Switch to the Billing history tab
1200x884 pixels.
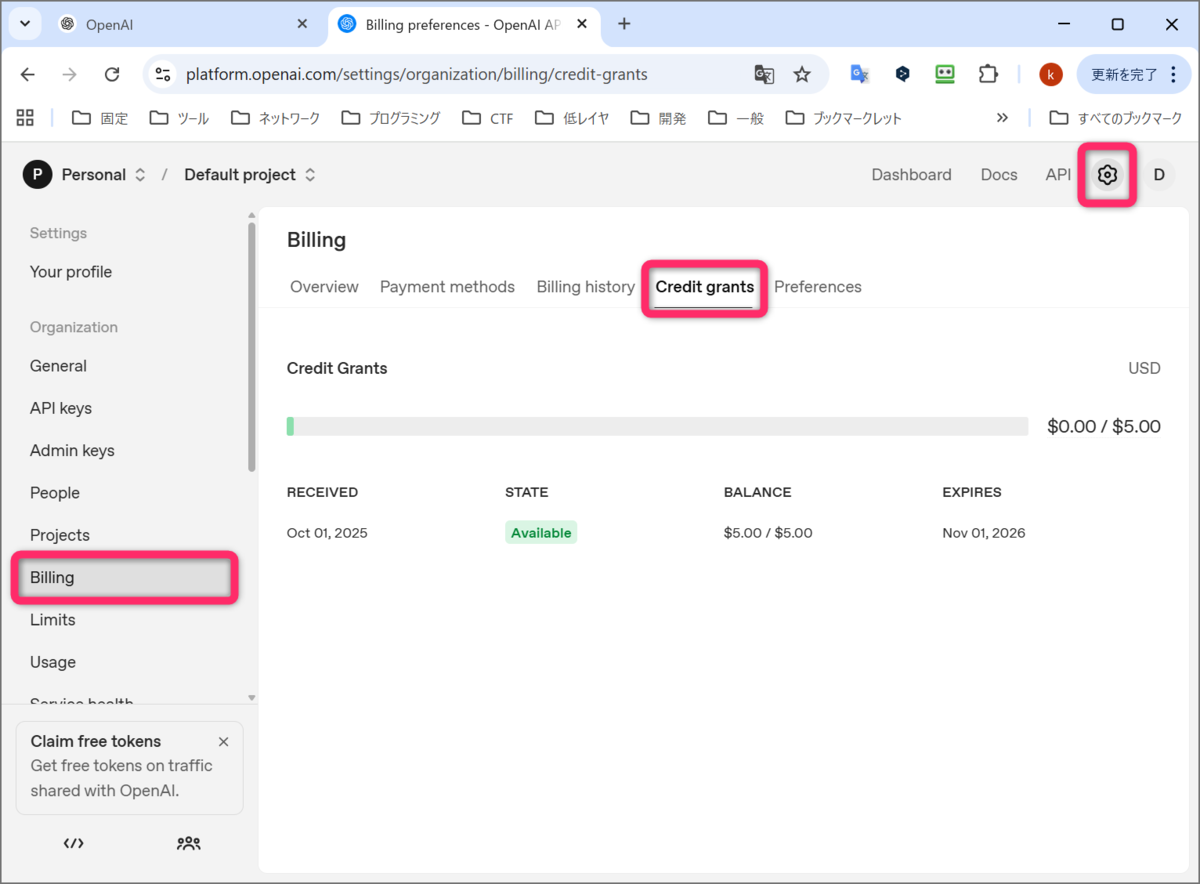pos(585,287)
